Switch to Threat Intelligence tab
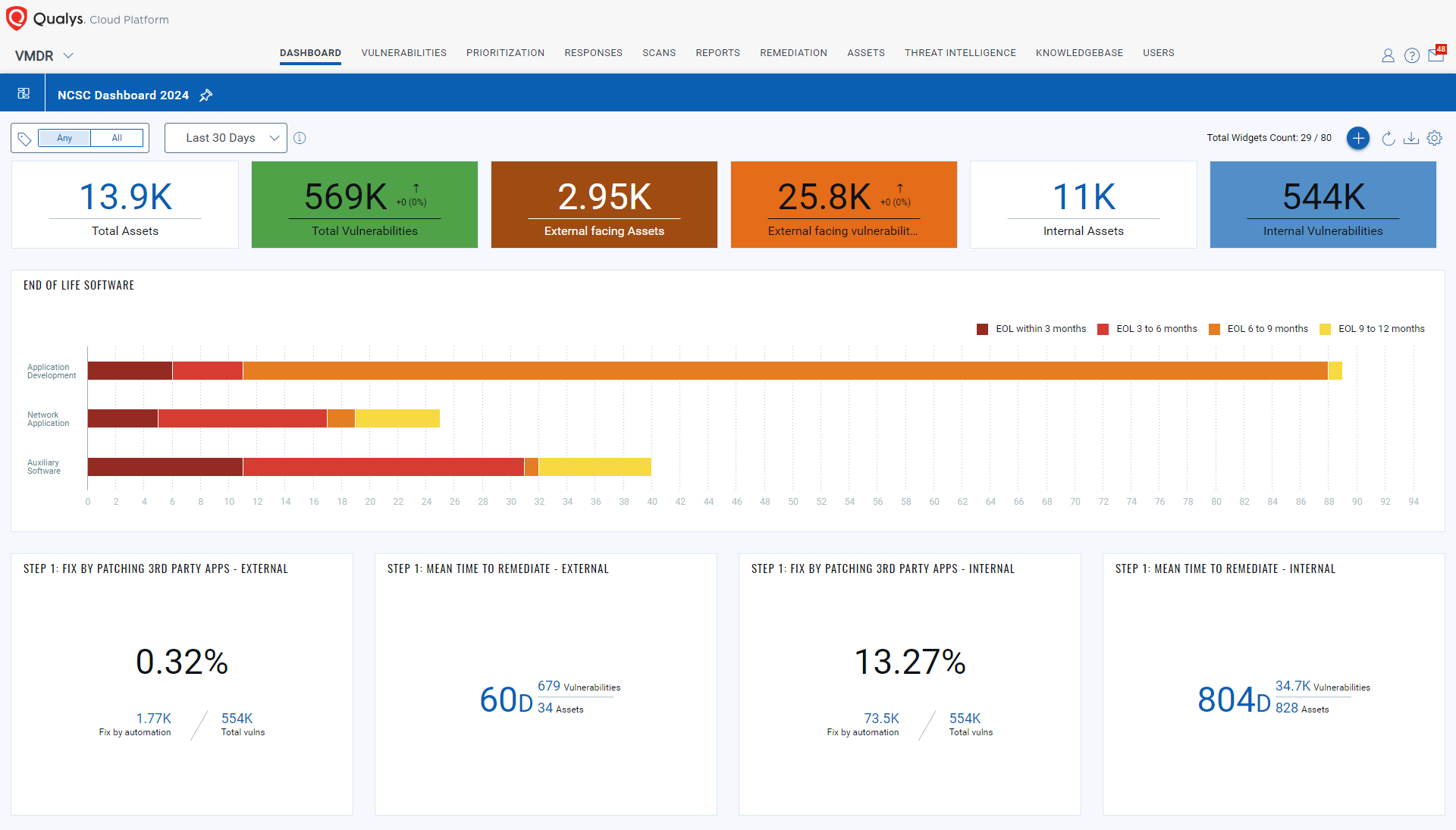The image size is (1456, 830). [959, 53]
